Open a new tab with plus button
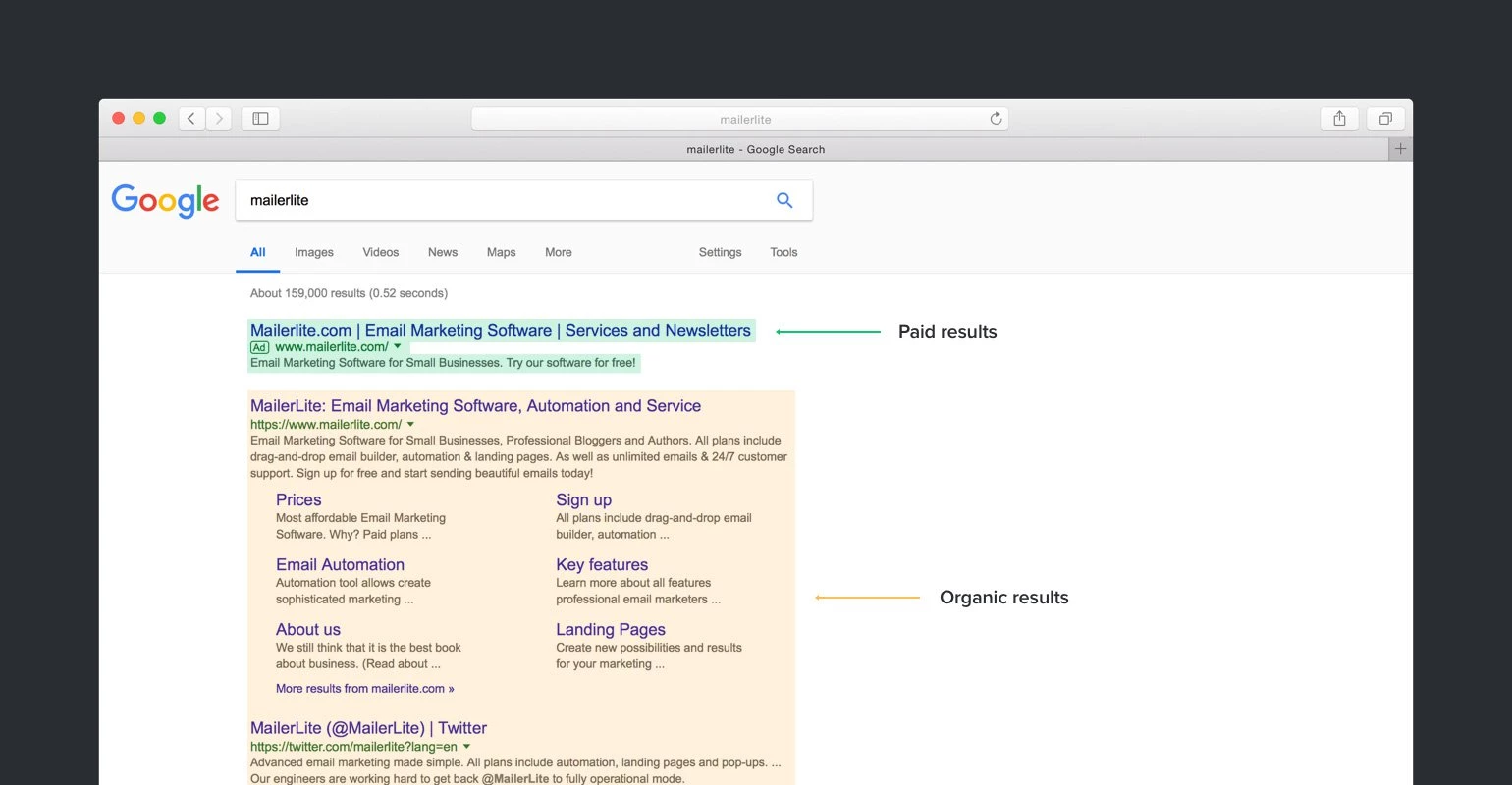The width and height of the screenshot is (1512, 785). [1400, 149]
